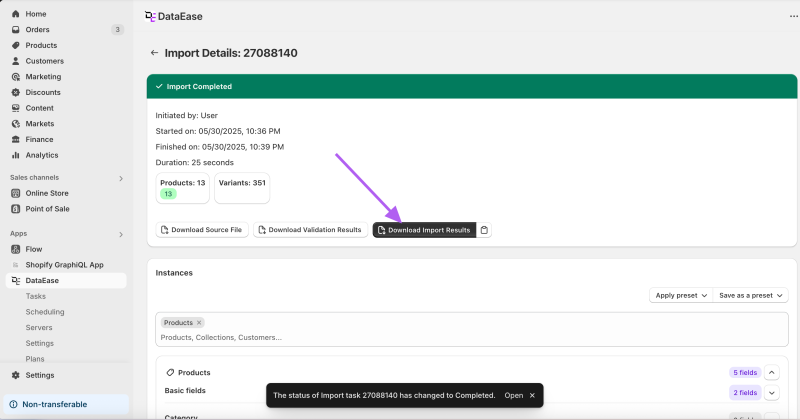
Task: Open Customers section
Action: 44,61
